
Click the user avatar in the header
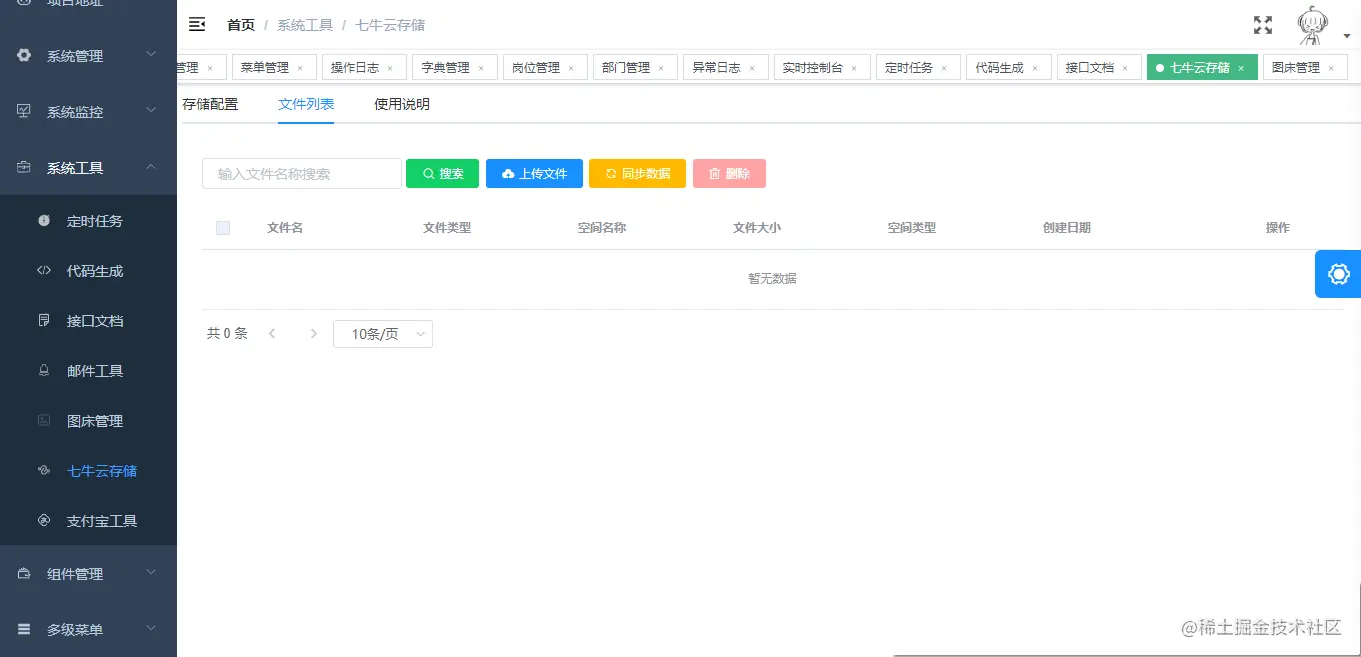(1311, 27)
